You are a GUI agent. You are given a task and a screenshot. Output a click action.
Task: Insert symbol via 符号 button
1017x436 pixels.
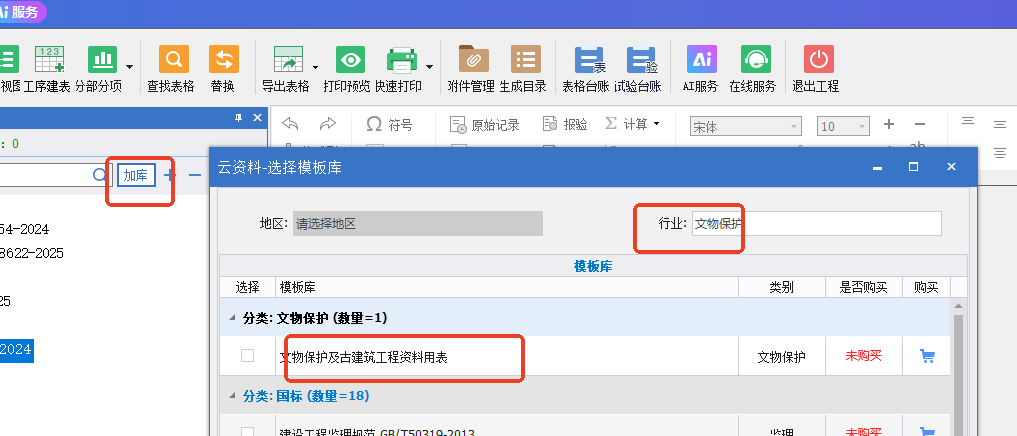click(x=389, y=125)
